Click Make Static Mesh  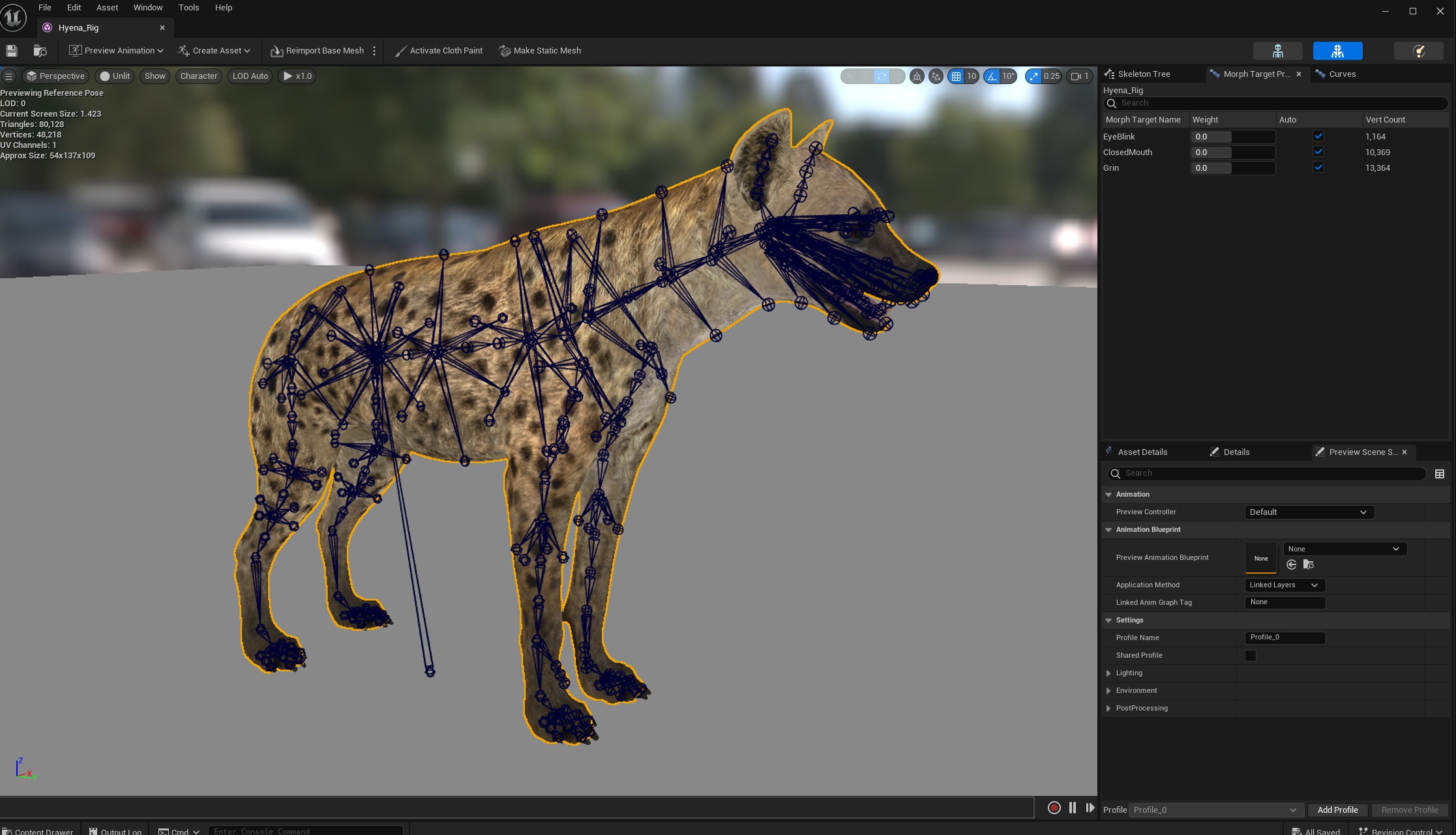[x=540, y=51]
